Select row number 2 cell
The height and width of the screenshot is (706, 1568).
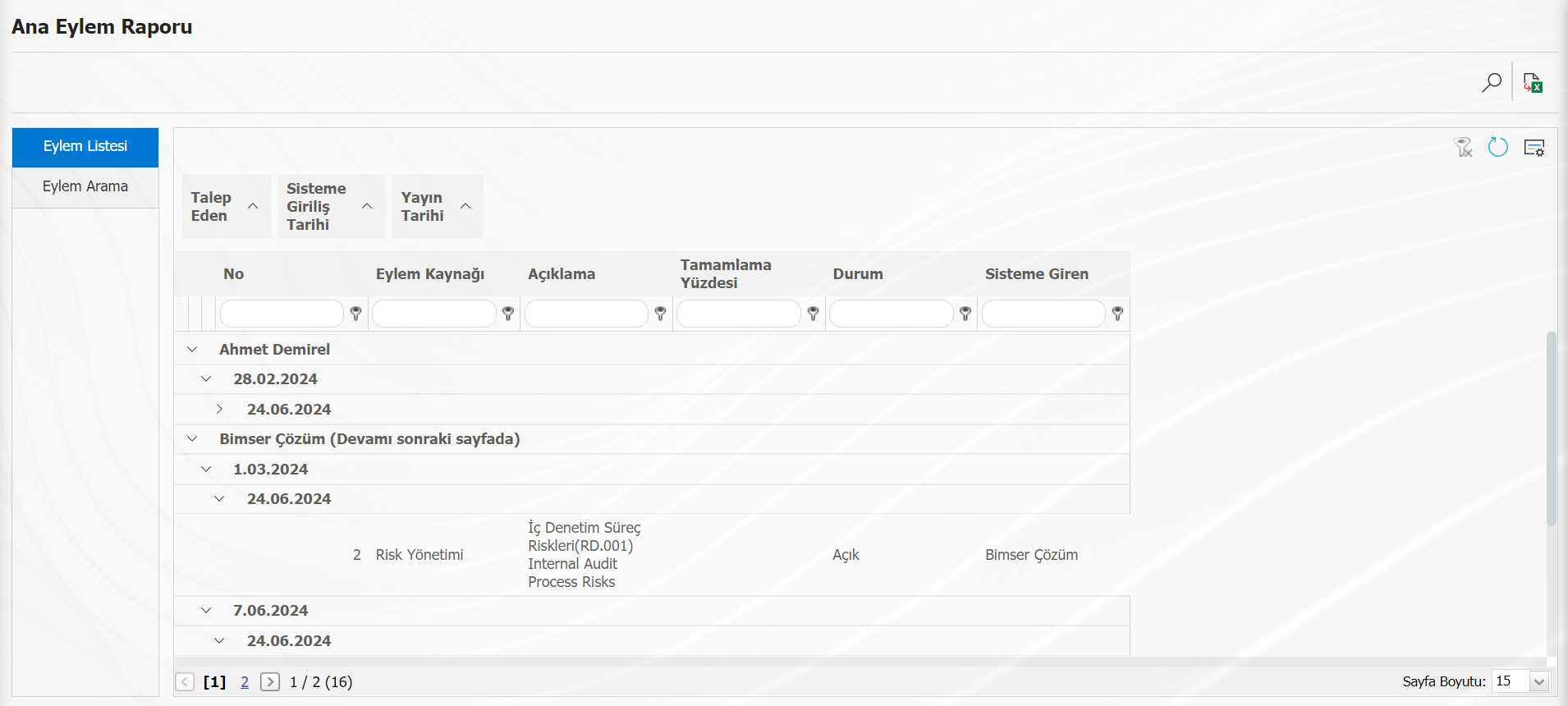(x=357, y=555)
